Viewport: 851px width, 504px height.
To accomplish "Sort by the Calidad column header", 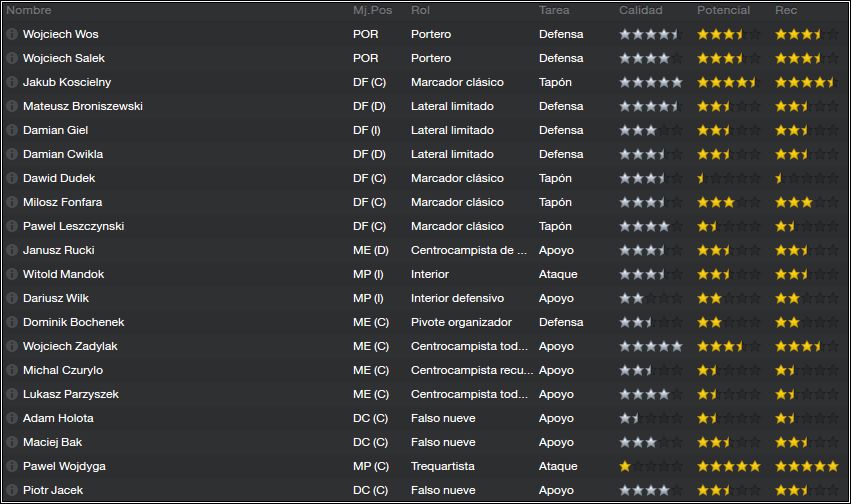I will coord(640,10).
